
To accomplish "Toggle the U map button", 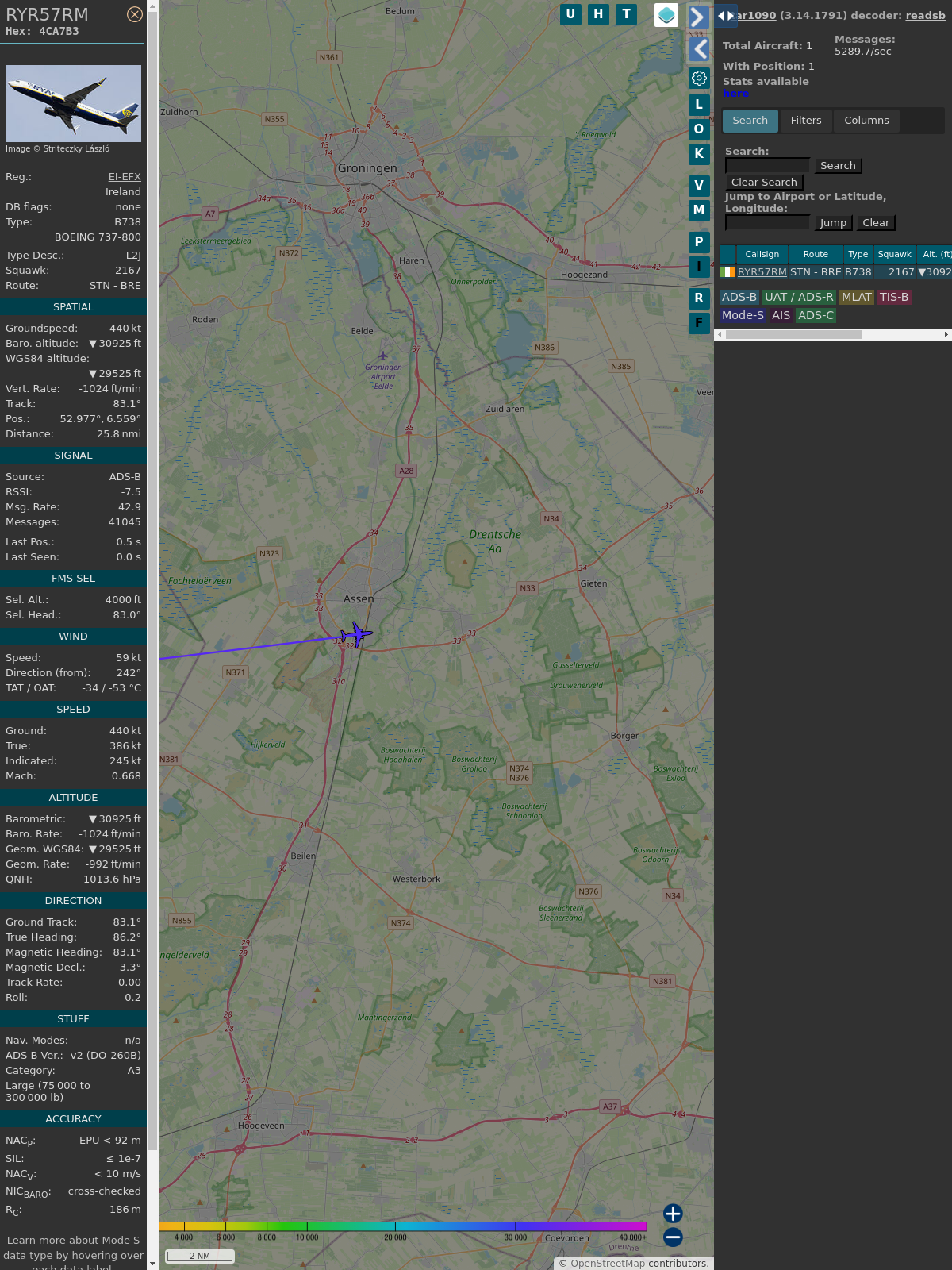I will [570, 14].
